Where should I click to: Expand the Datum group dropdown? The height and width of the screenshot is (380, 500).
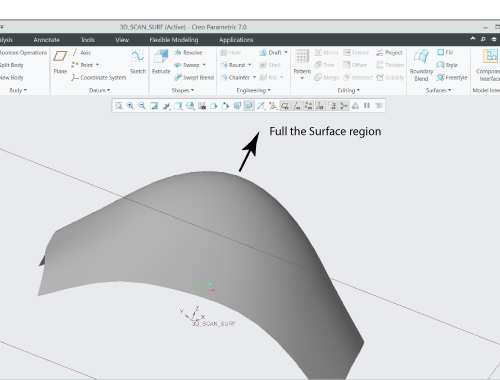(99, 90)
